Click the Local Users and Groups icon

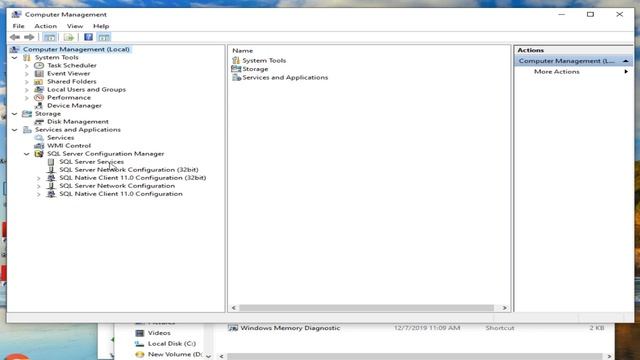pyautogui.click(x=39, y=89)
